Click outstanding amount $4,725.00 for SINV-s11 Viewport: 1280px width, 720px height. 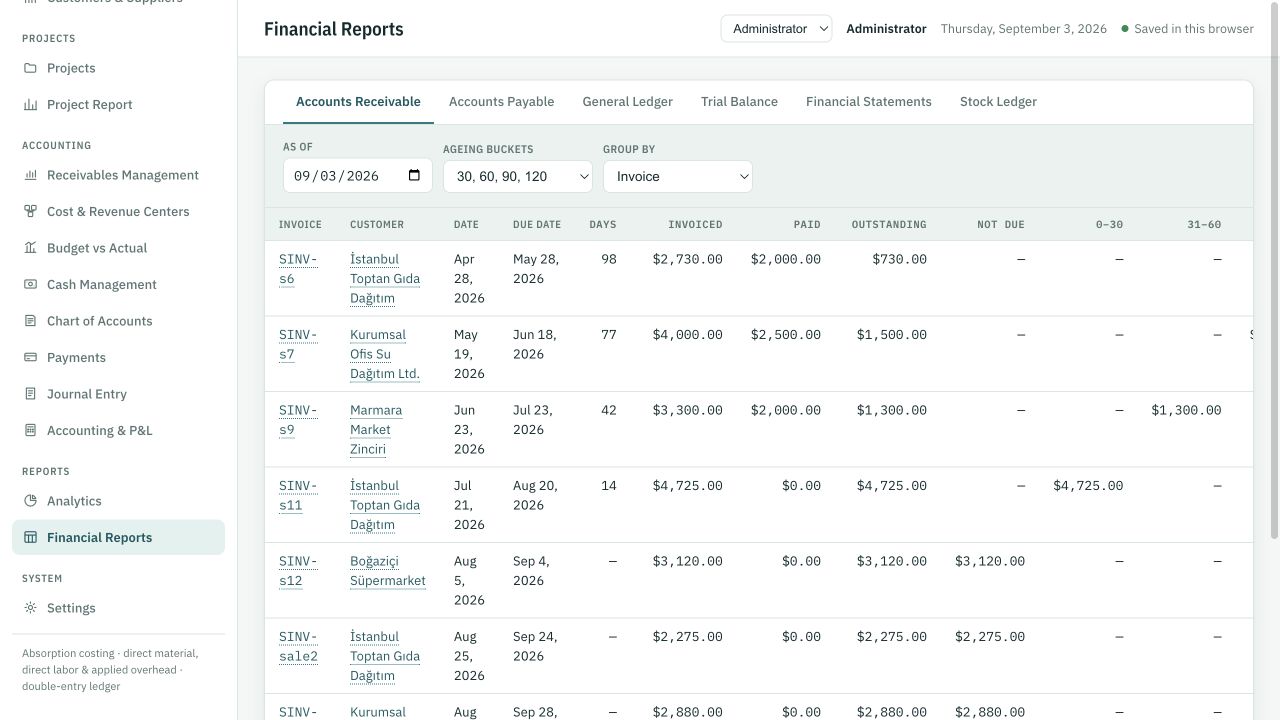[x=891, y=486]
